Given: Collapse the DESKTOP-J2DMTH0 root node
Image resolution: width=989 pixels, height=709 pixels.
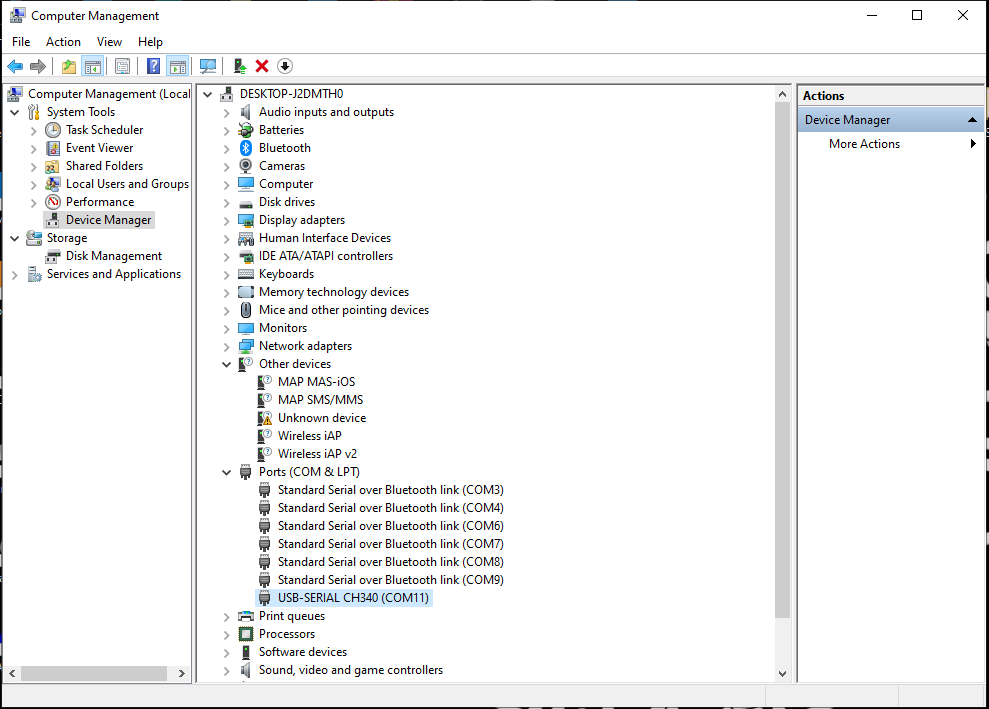Looking at the screenshot, I should point(208,95).
